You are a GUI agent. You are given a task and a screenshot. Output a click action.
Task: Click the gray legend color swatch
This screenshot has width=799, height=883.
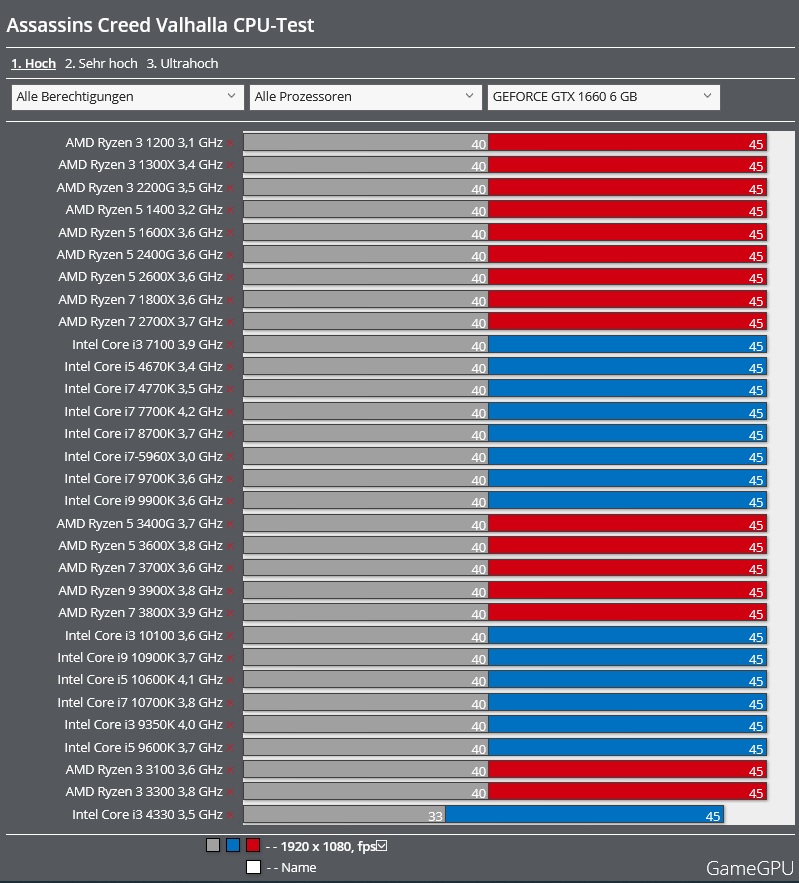click(x=213, y=845)
